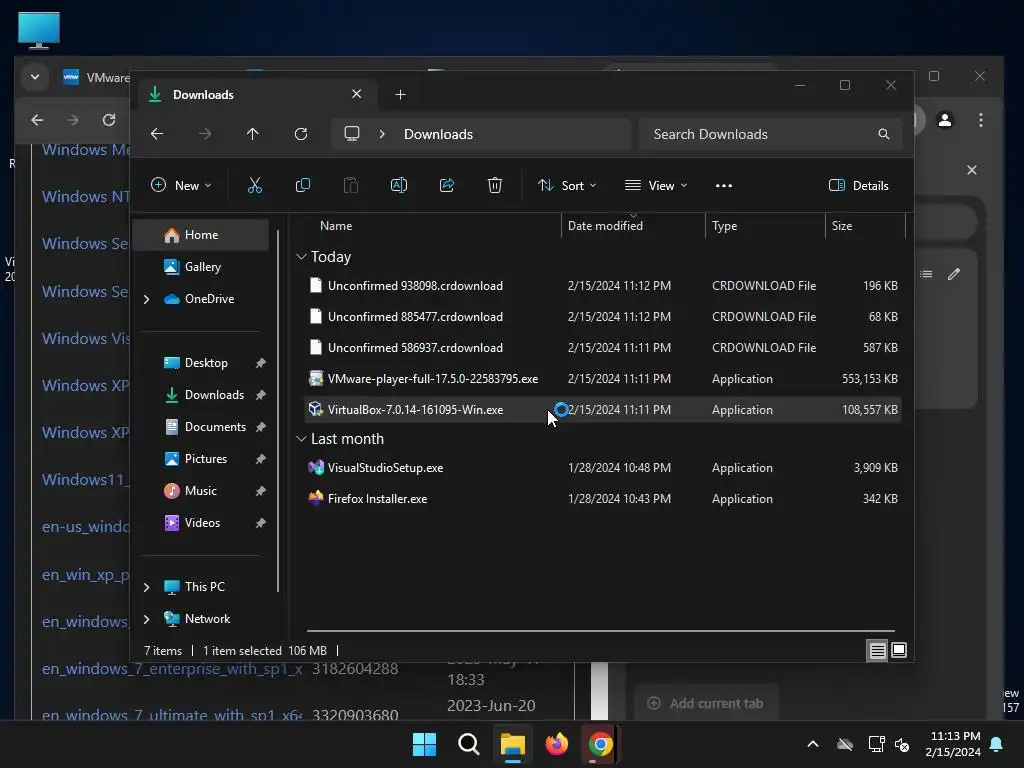Switch to large thumbnails view icon in status bar
The height and width of the screenshot is (768, 1024).
[x=899, y=650]
